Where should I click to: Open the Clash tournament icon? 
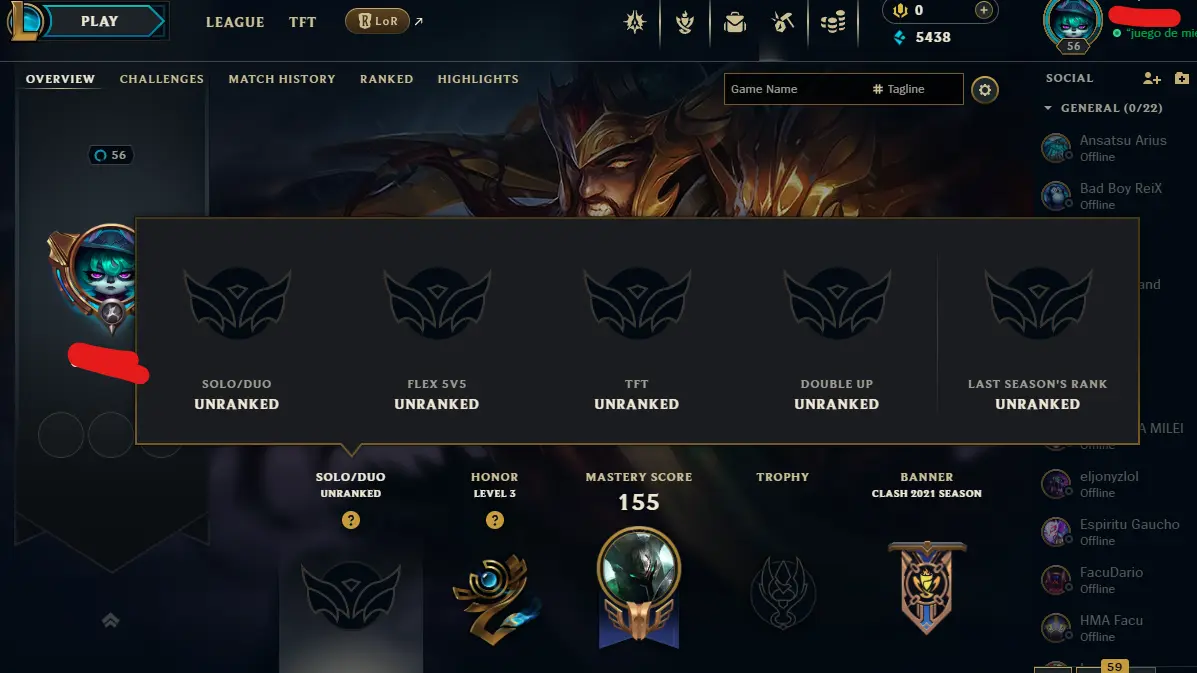(x=634, y=22)
